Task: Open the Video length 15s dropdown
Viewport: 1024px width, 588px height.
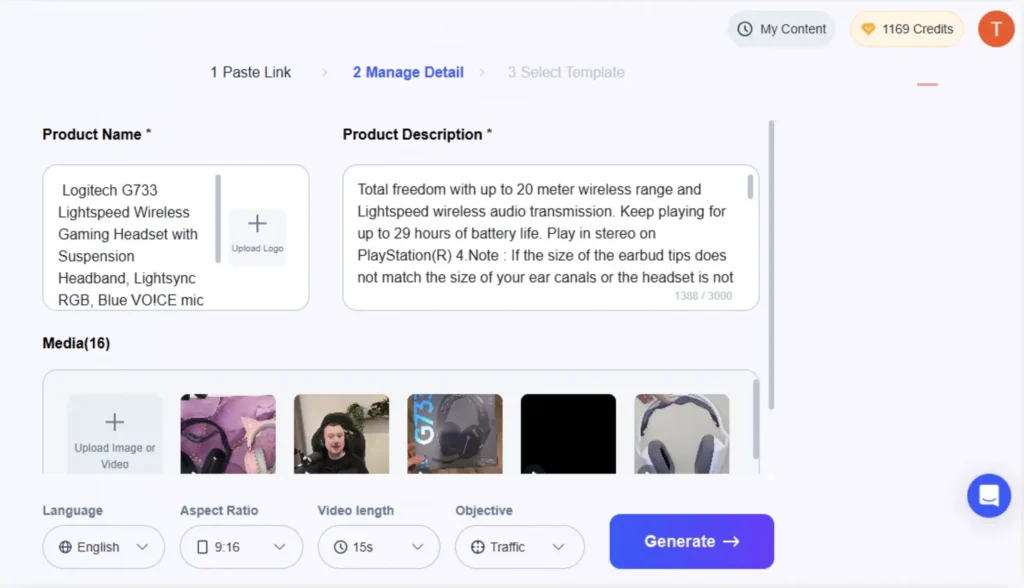Action: (378, 547)
